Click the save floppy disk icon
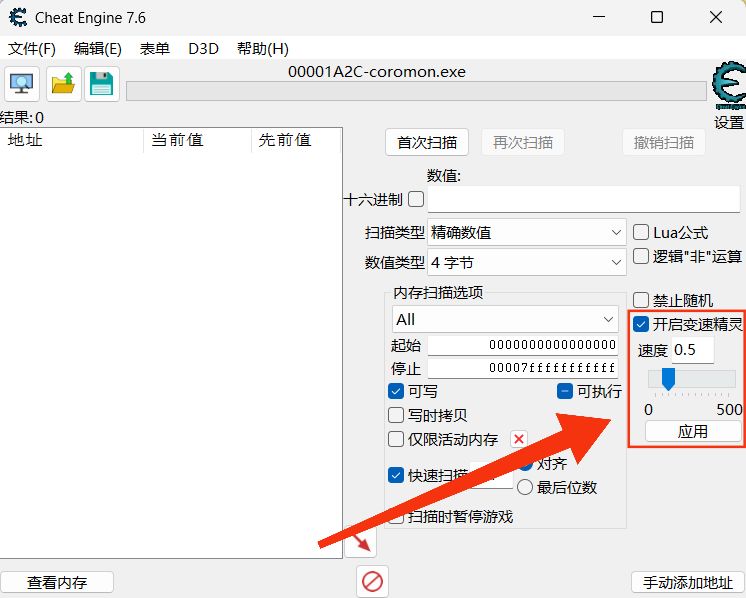Screen dimensions: 746x598 coord(101,84)
